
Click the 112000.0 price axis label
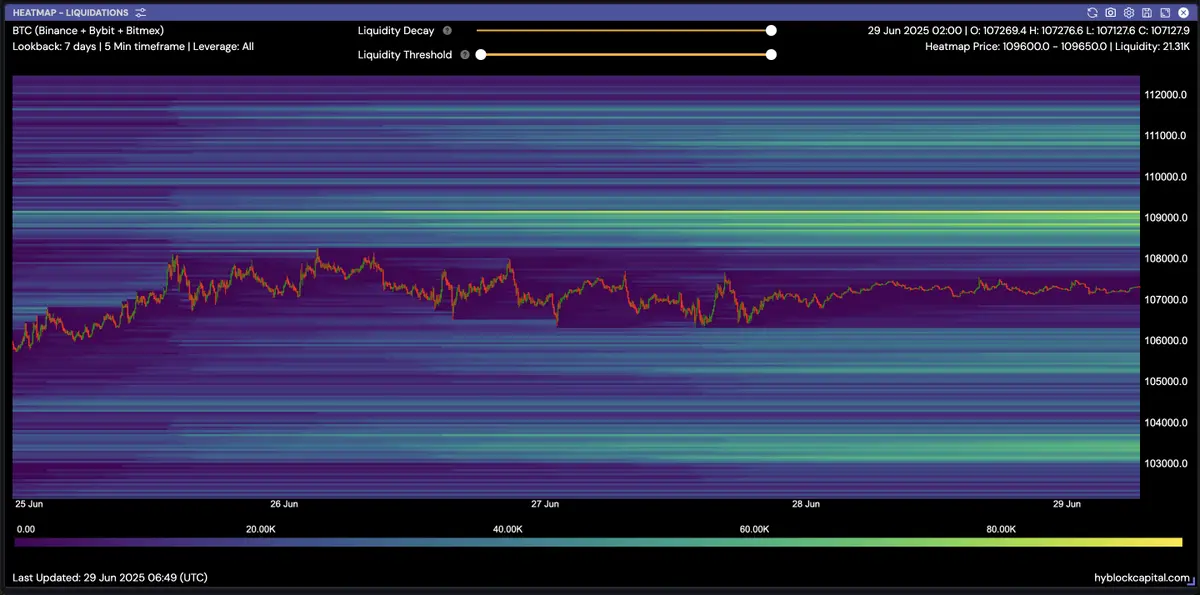[x=1167, y=95]
